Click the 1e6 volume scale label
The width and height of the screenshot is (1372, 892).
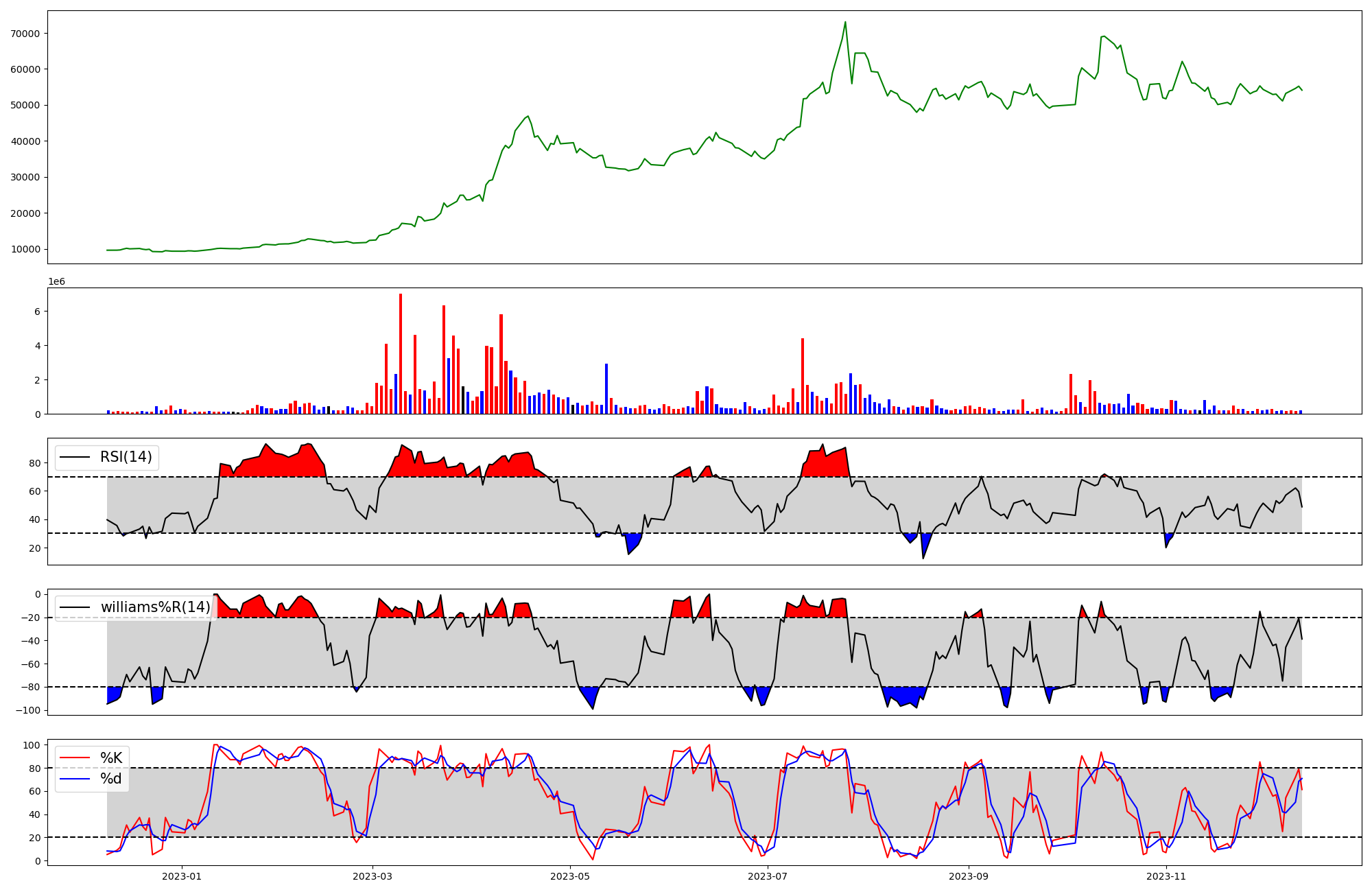click(x=56, y=281)
